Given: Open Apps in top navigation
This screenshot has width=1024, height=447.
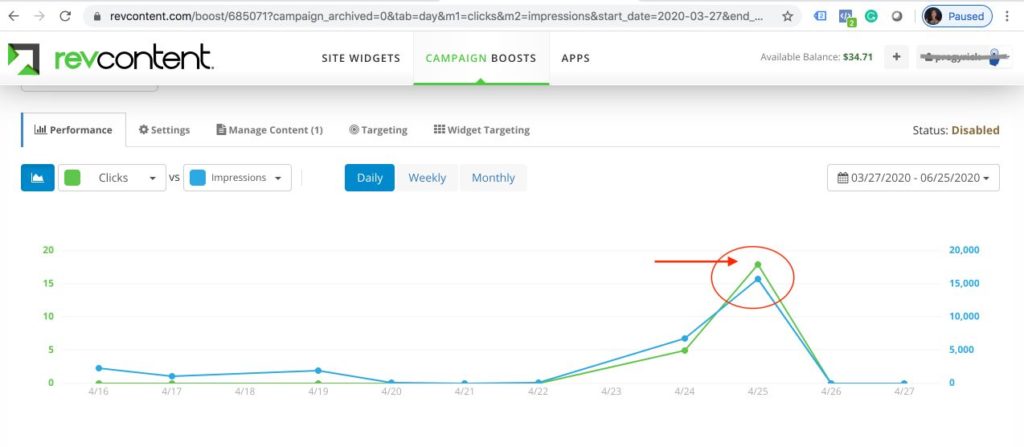Looking at the screenshot, I should pos(575,58).
